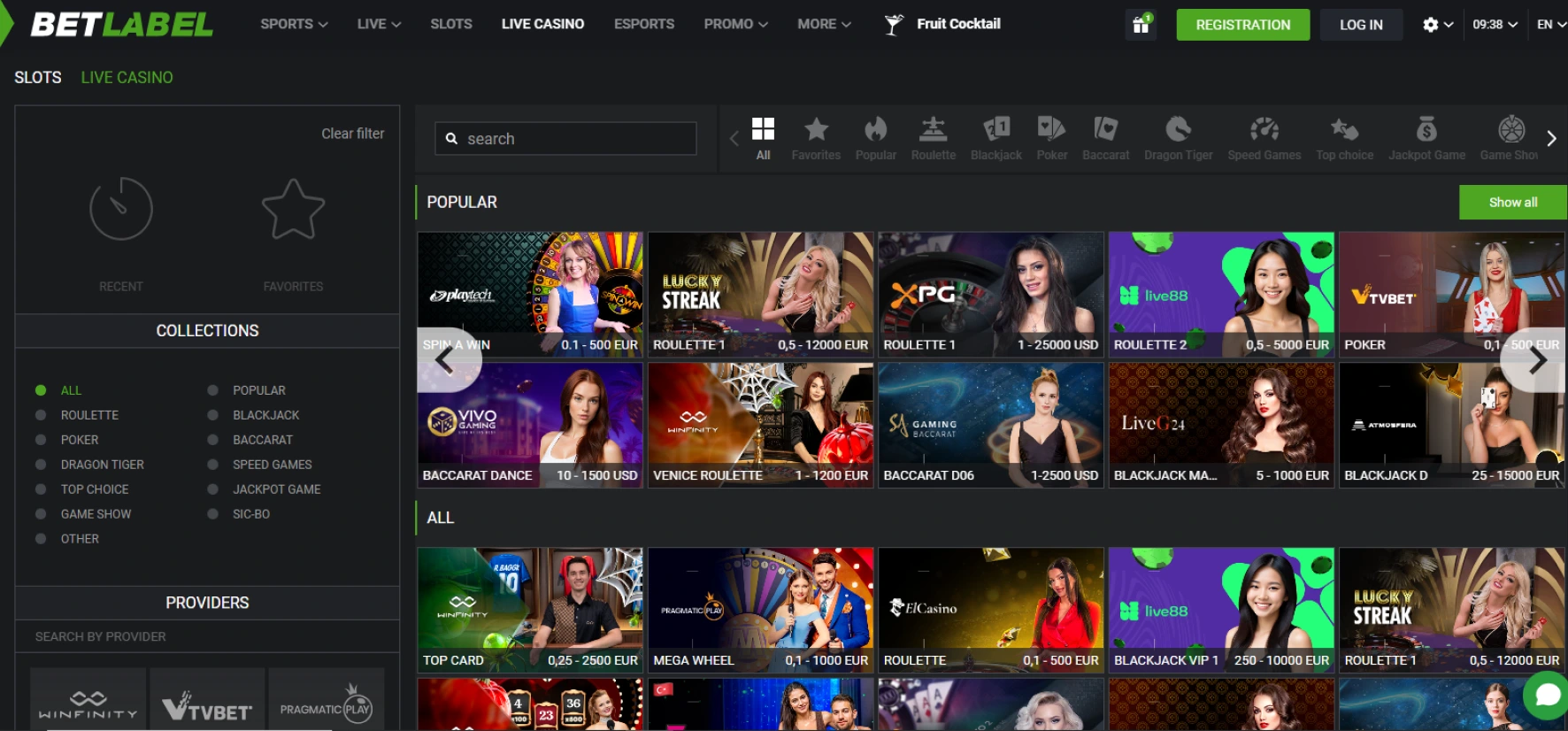Click the BetLabel logo
The width and height of the screenshot is (1568, 731).
(121, 25)
